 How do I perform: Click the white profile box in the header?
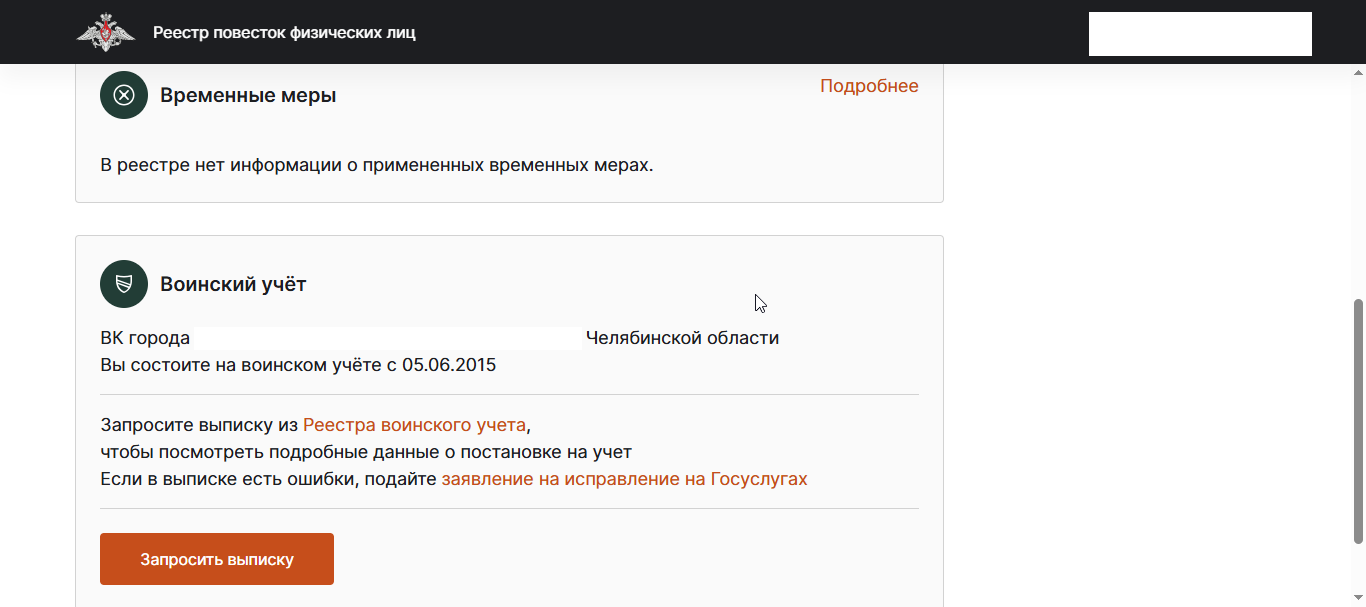[1200, 34]
